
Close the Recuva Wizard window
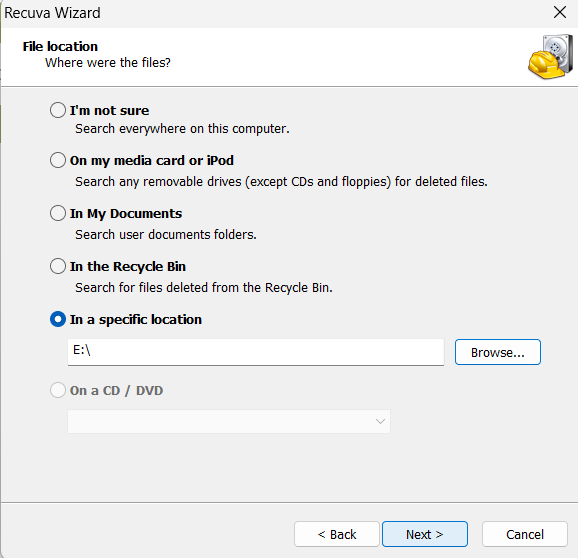pos(560,13)
